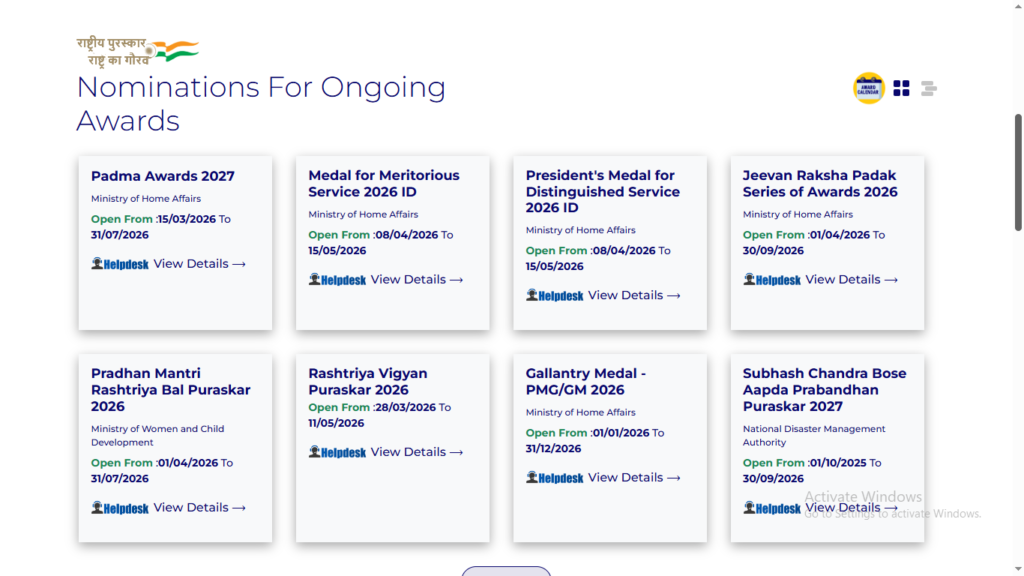
Task: Switch to list view layout
Action: pyautogui.click(x=929, y=88)
